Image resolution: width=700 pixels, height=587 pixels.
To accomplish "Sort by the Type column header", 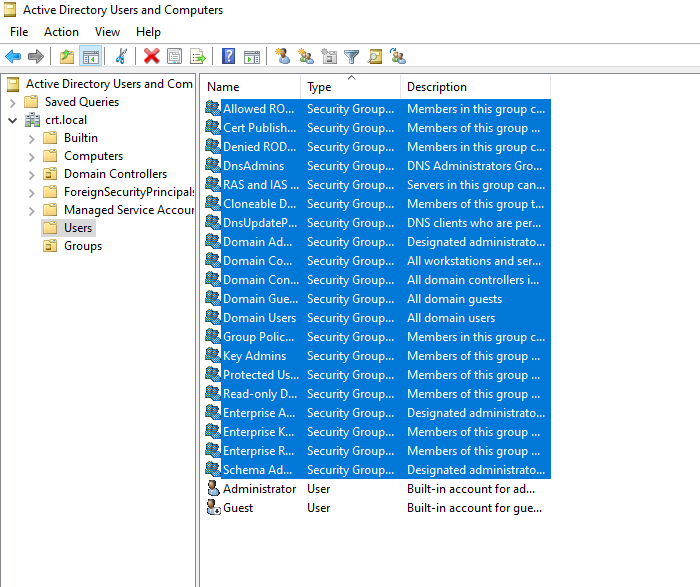I will point(351,87).
